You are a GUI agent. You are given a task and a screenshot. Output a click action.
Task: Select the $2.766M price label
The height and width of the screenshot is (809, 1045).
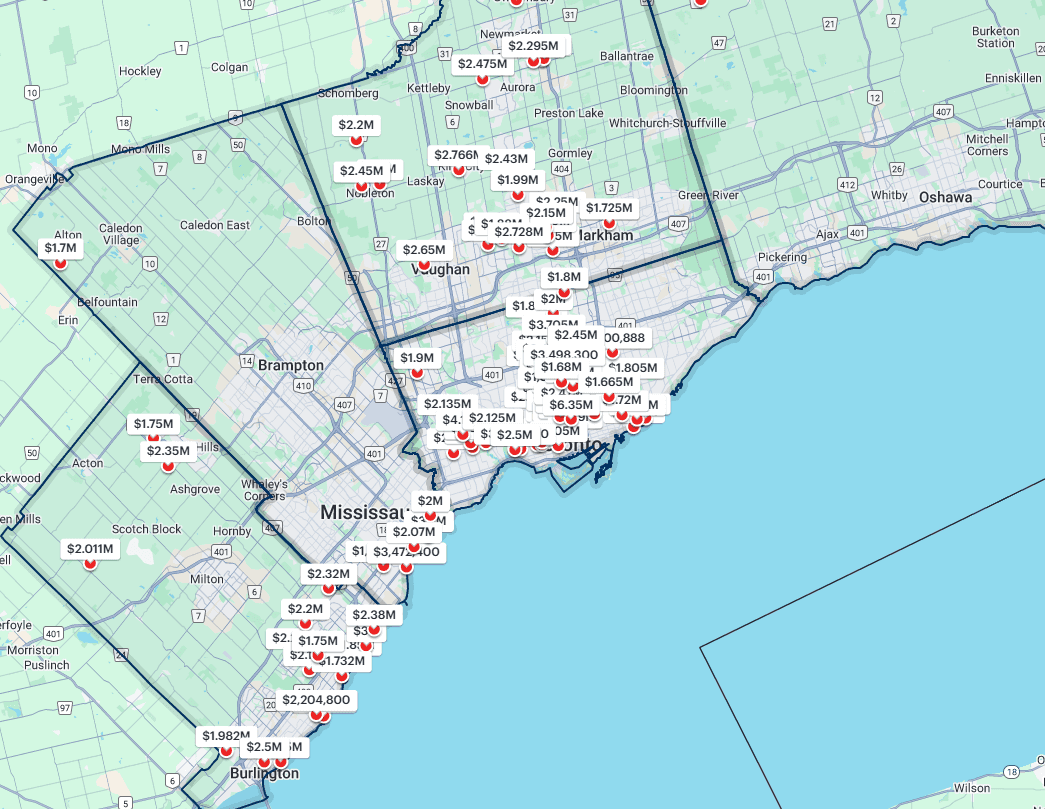455,155
